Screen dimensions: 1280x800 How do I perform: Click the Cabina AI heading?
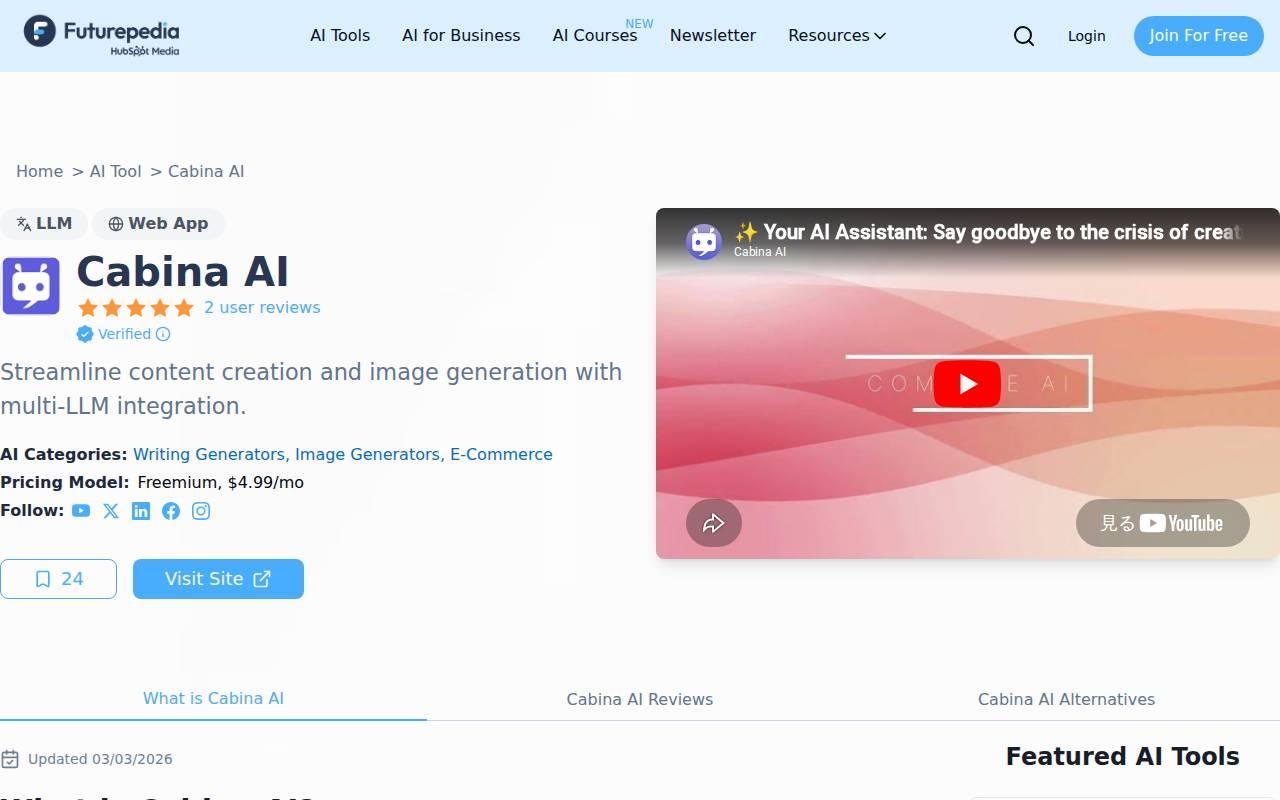[183, 271]
